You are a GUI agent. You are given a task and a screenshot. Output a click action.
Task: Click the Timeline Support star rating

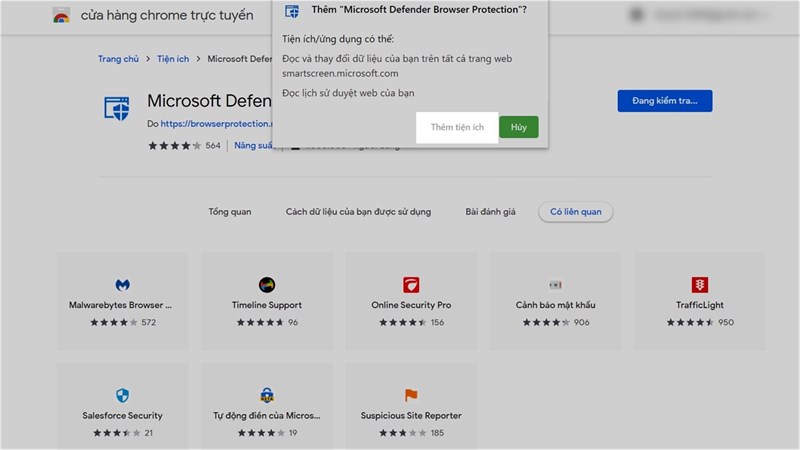260,322
